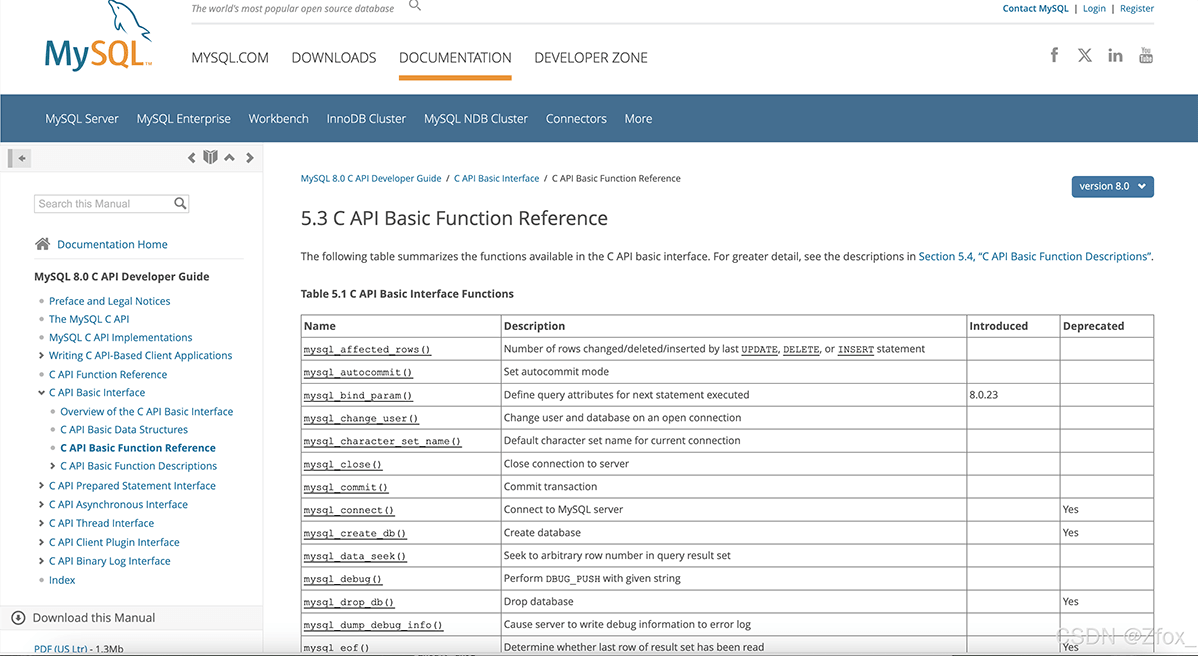Open the More menu item

[638, 118]
